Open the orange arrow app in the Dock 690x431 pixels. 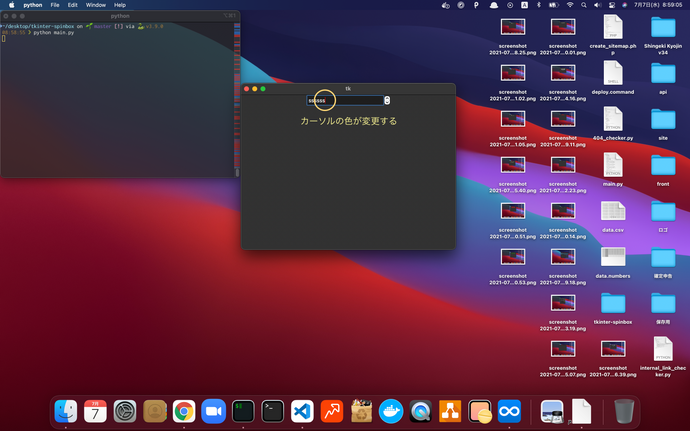[332, 411]
